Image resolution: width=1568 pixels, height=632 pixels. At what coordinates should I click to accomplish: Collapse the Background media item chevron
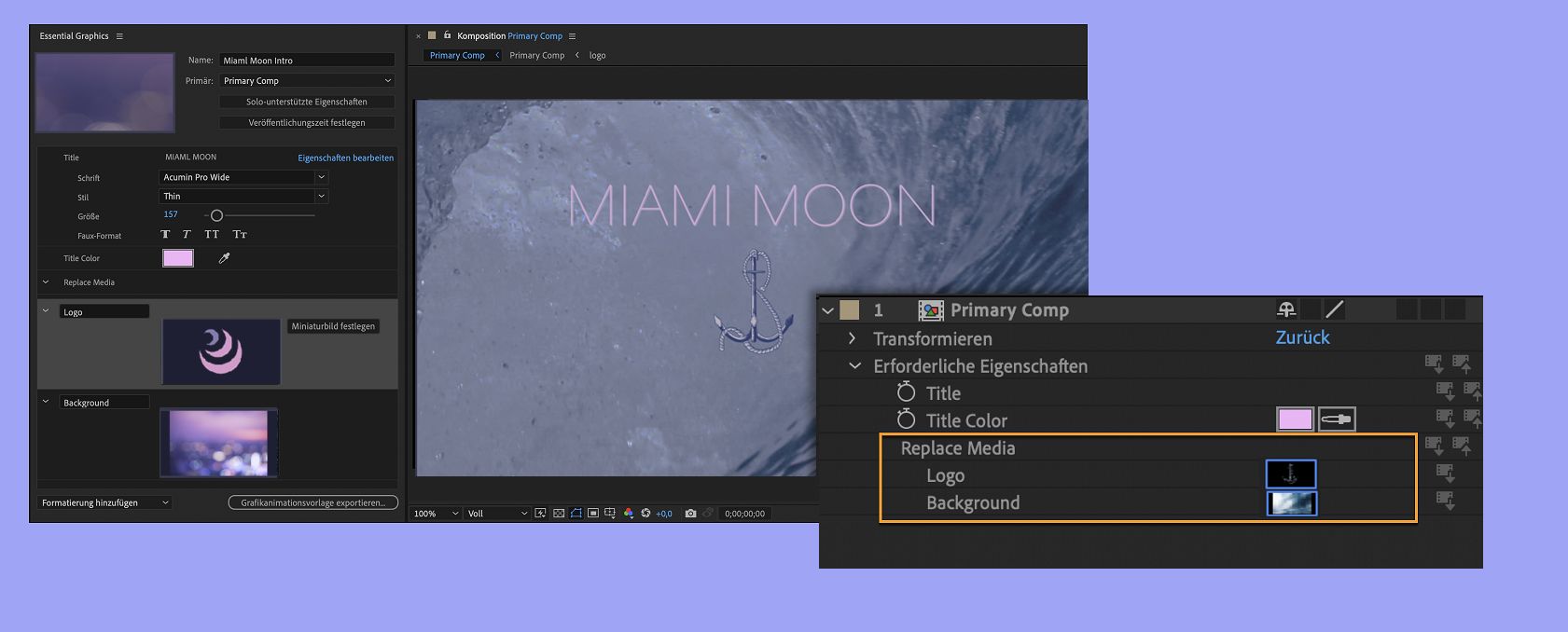coord(45,402)
